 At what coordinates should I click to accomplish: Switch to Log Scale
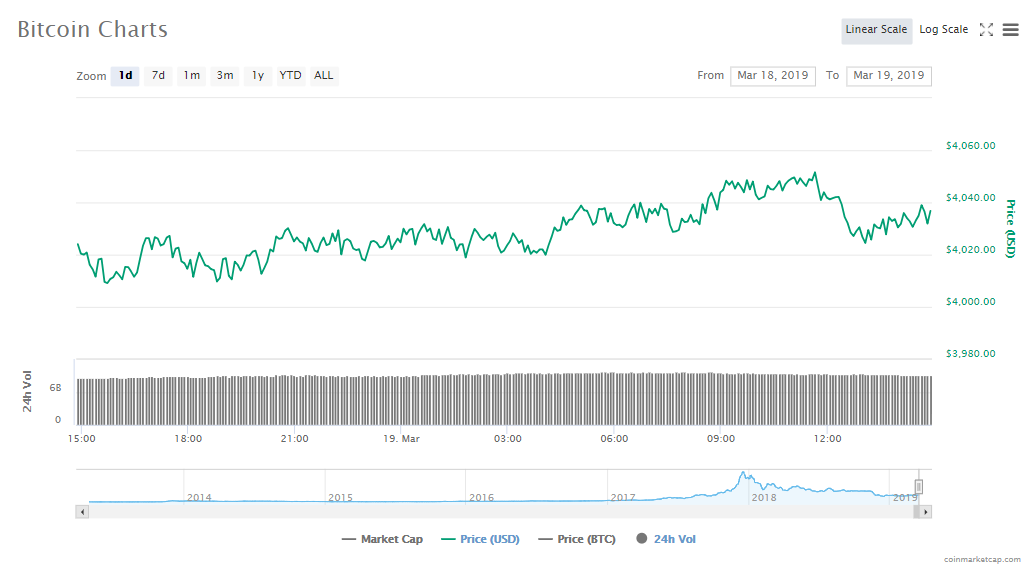point(943,30)
